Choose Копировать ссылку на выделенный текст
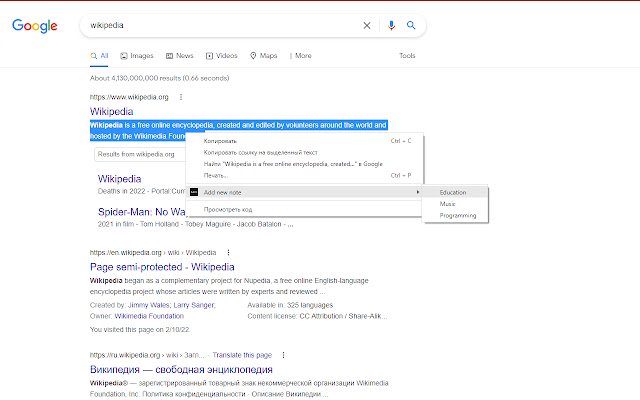Viewport: 640px width, 400px height. pyautogui.click(x=304, y=152)
